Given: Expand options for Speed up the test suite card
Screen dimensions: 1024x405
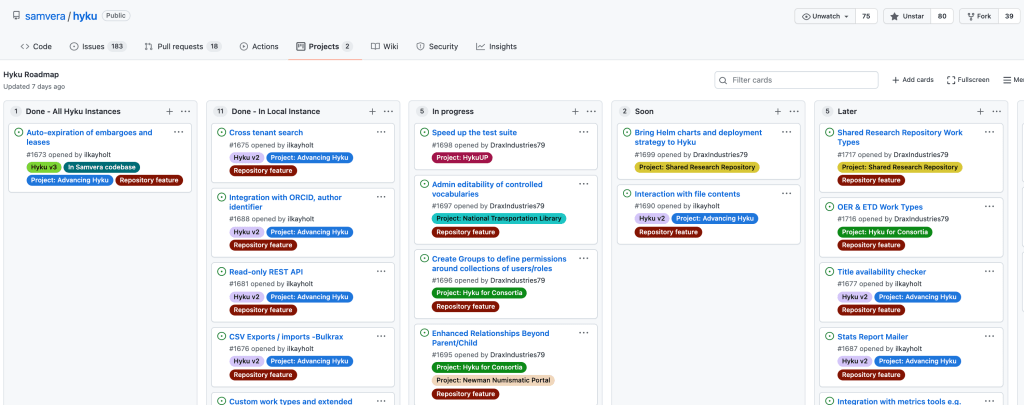Looking at the screenshot, I should pyautogui.click(x=583, y=132).
